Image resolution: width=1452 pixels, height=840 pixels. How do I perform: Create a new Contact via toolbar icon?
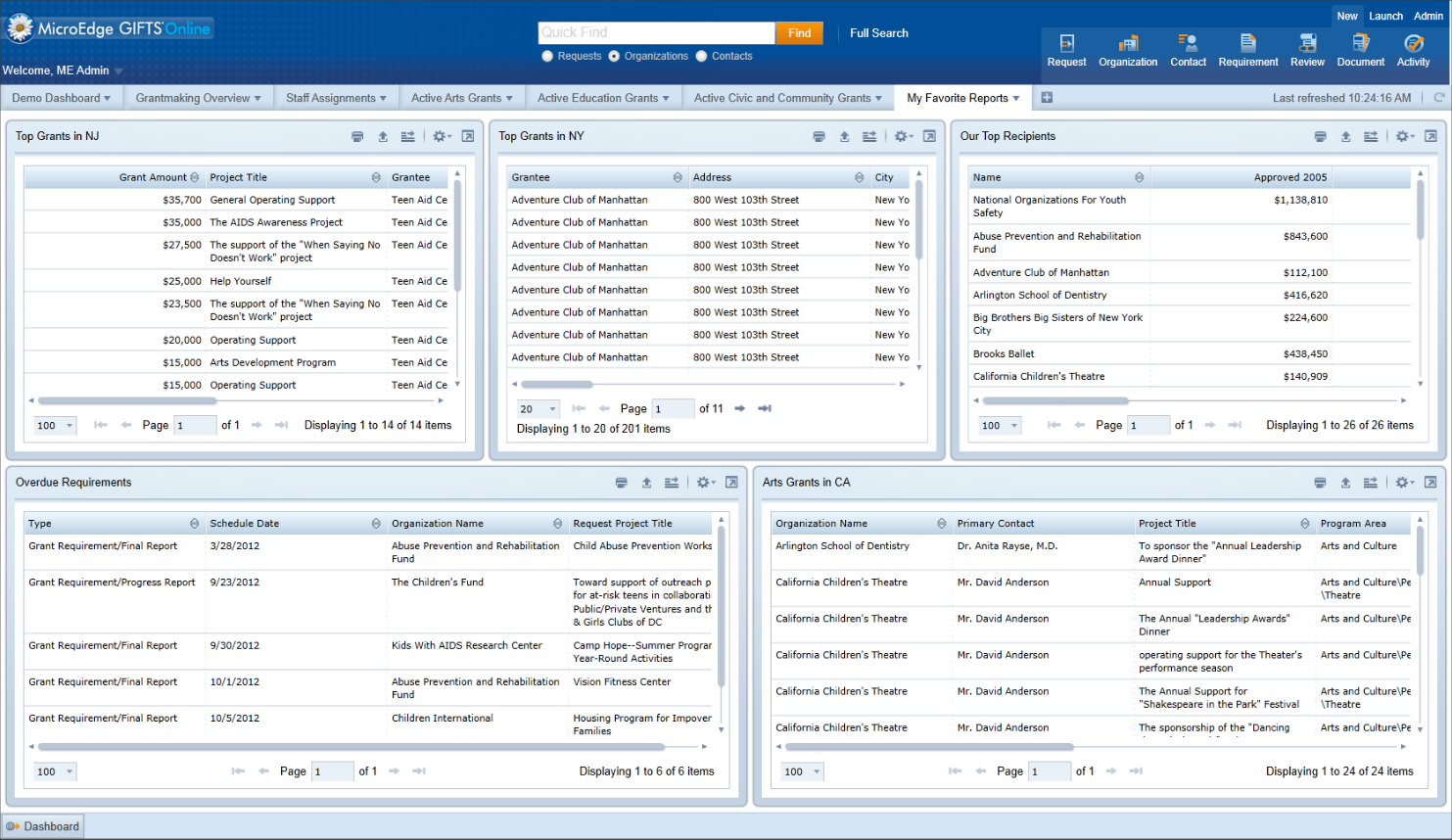pyautogui.click(x=1188, y=43)
